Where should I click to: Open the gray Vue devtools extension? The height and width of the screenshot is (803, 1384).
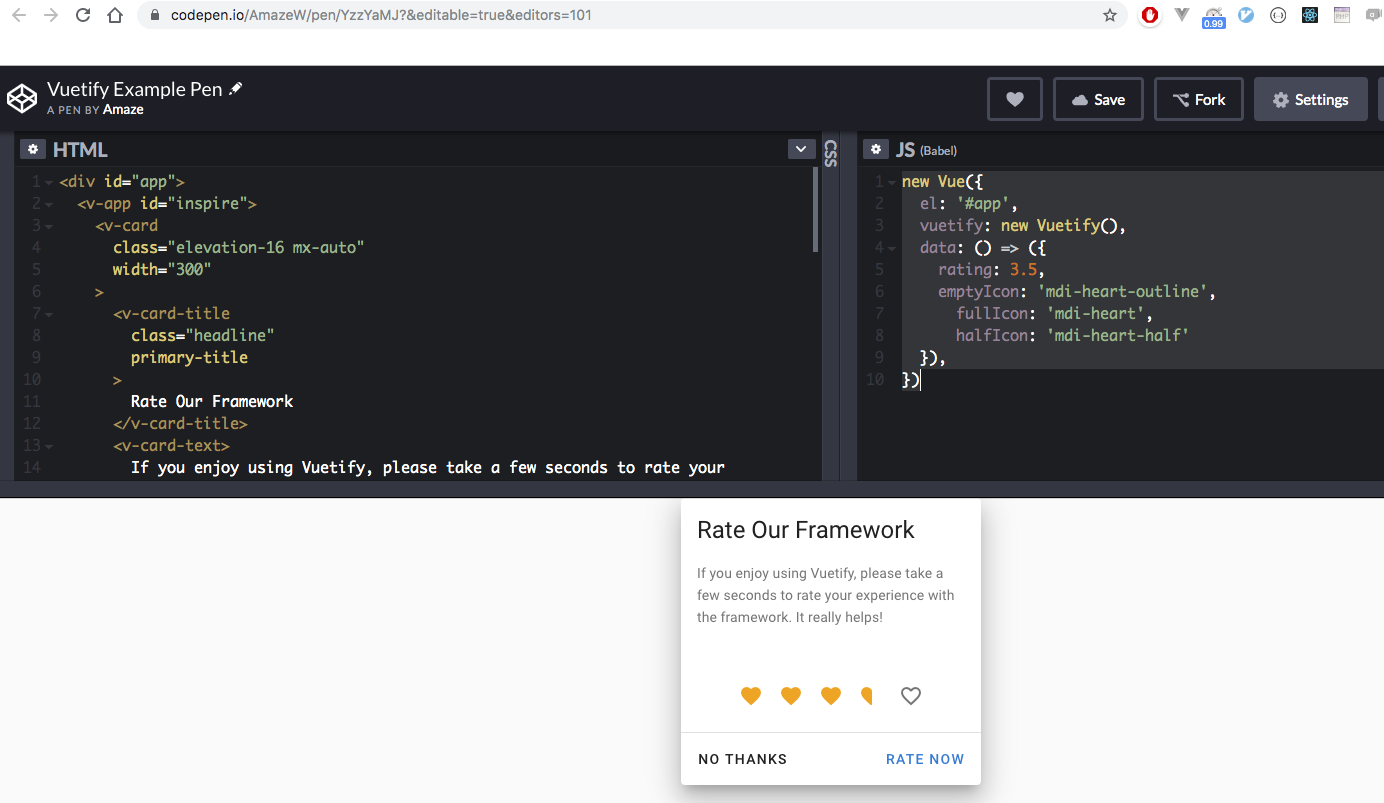coord(1182,15)
